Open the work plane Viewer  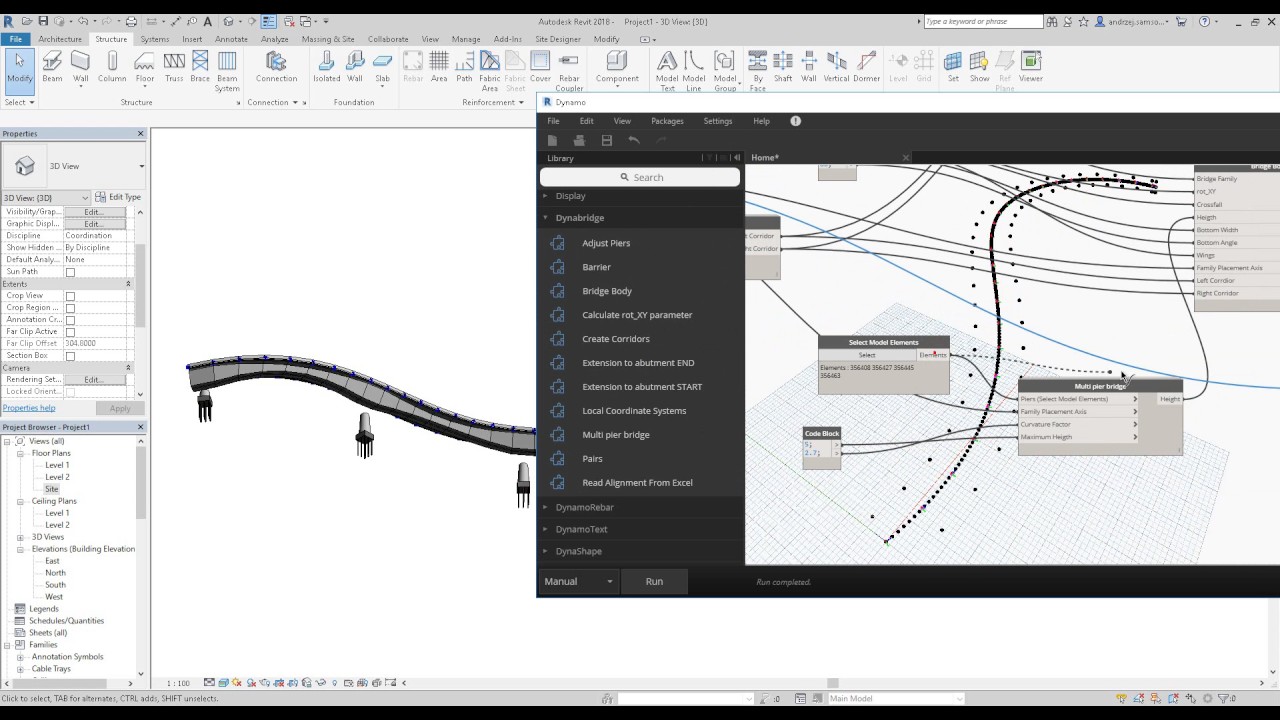[1031, 67]
